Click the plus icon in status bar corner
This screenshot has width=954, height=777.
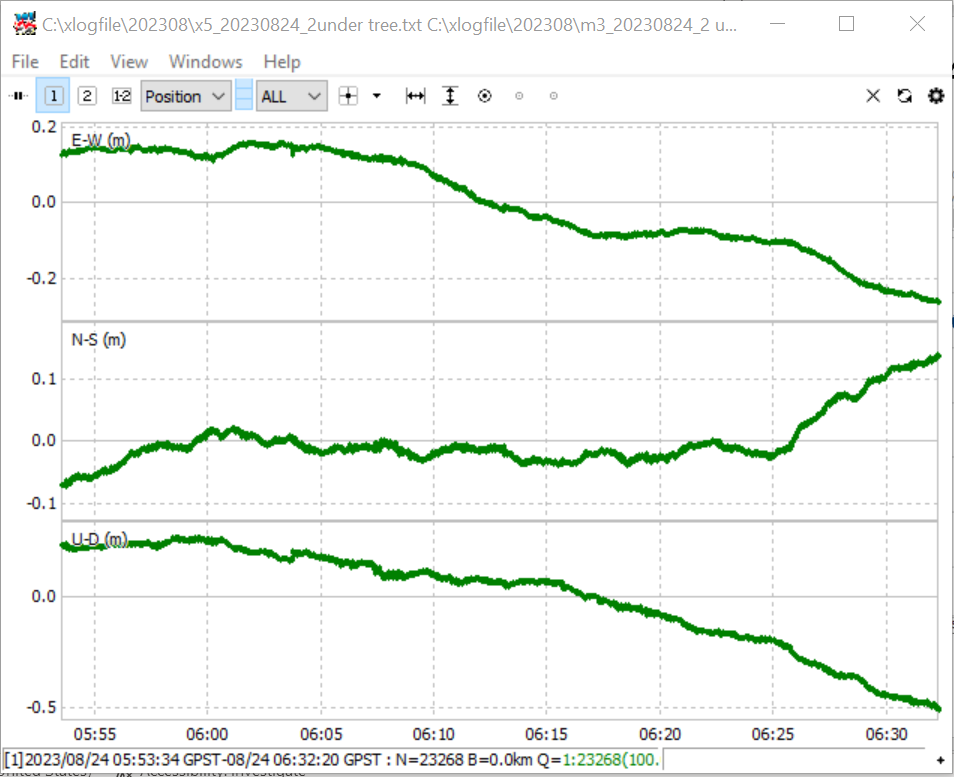(x=940, y=760)
